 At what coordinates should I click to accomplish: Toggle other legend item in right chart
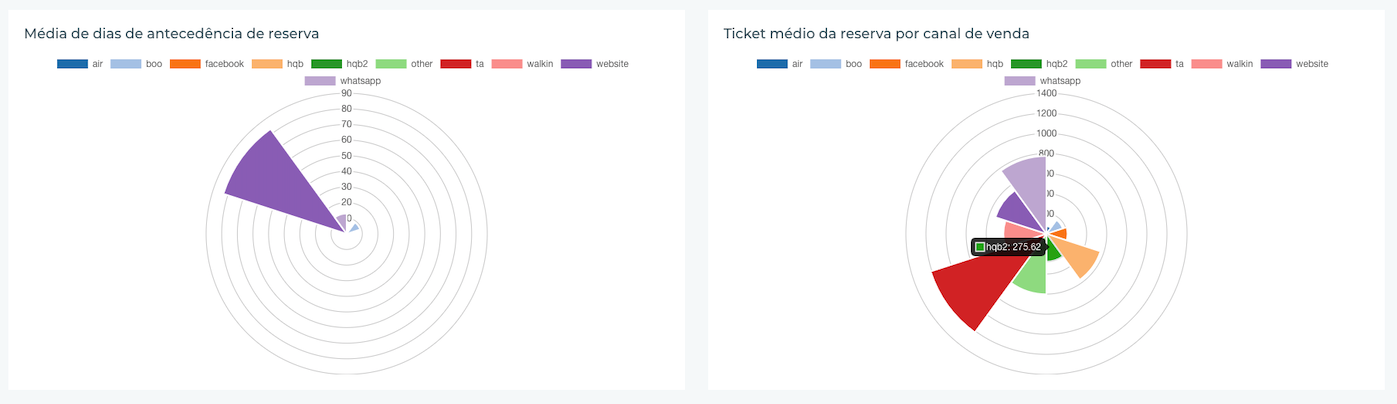click(x=1105, y=64)
